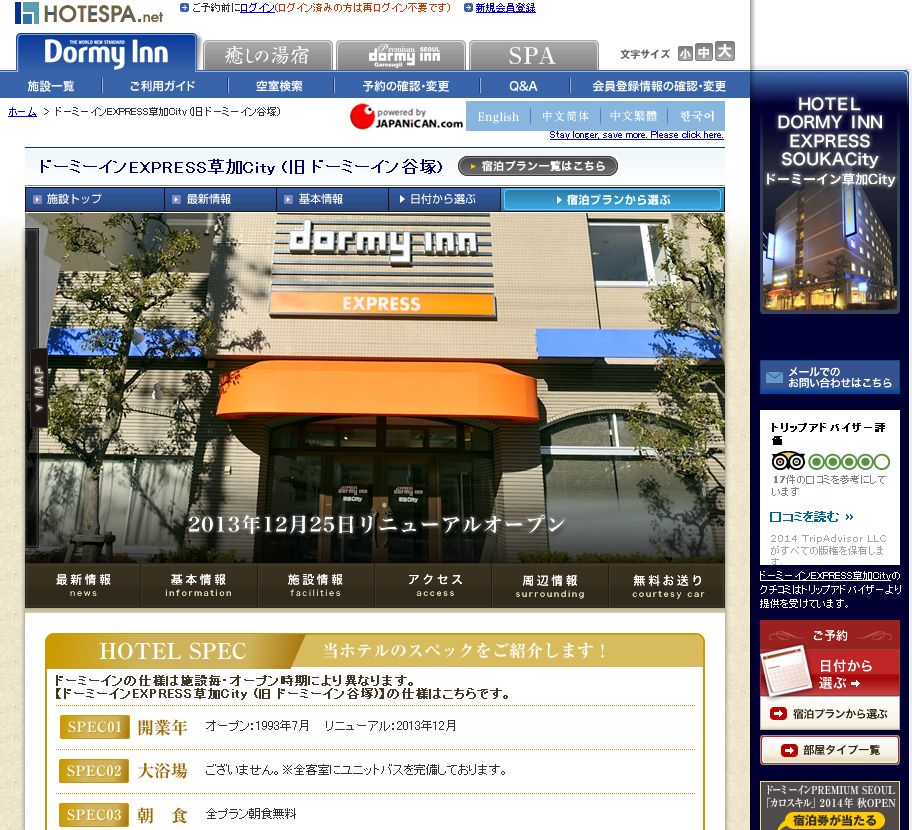Open 空室検索 in the navigation bar
Image resolution: width=912 pixels, height=830 pixels.
(x=279, y=86)
